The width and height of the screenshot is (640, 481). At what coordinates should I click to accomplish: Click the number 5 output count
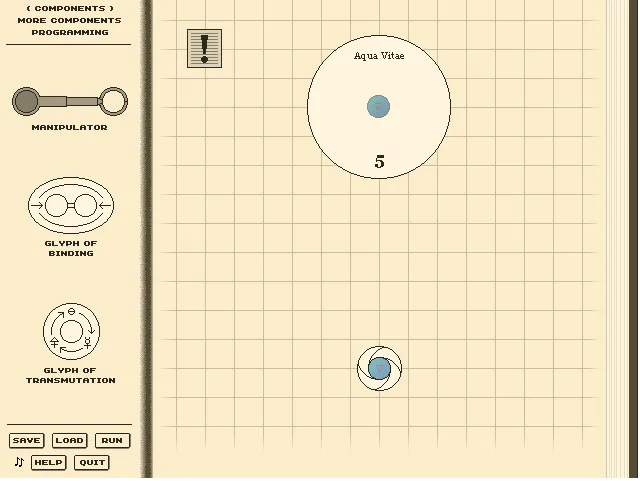(x=380, y=161)
